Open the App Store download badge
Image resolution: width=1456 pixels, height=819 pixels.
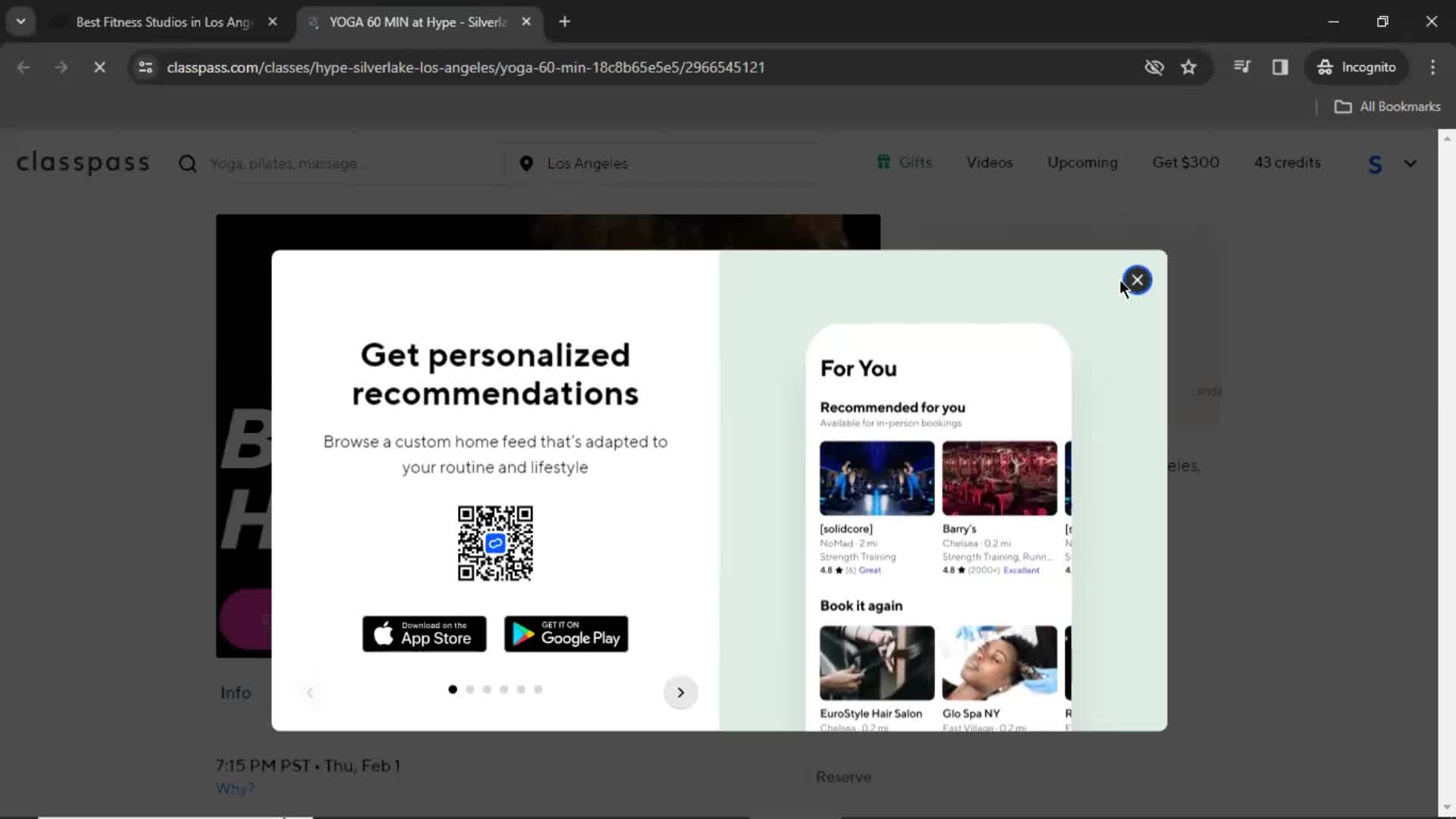424,634
